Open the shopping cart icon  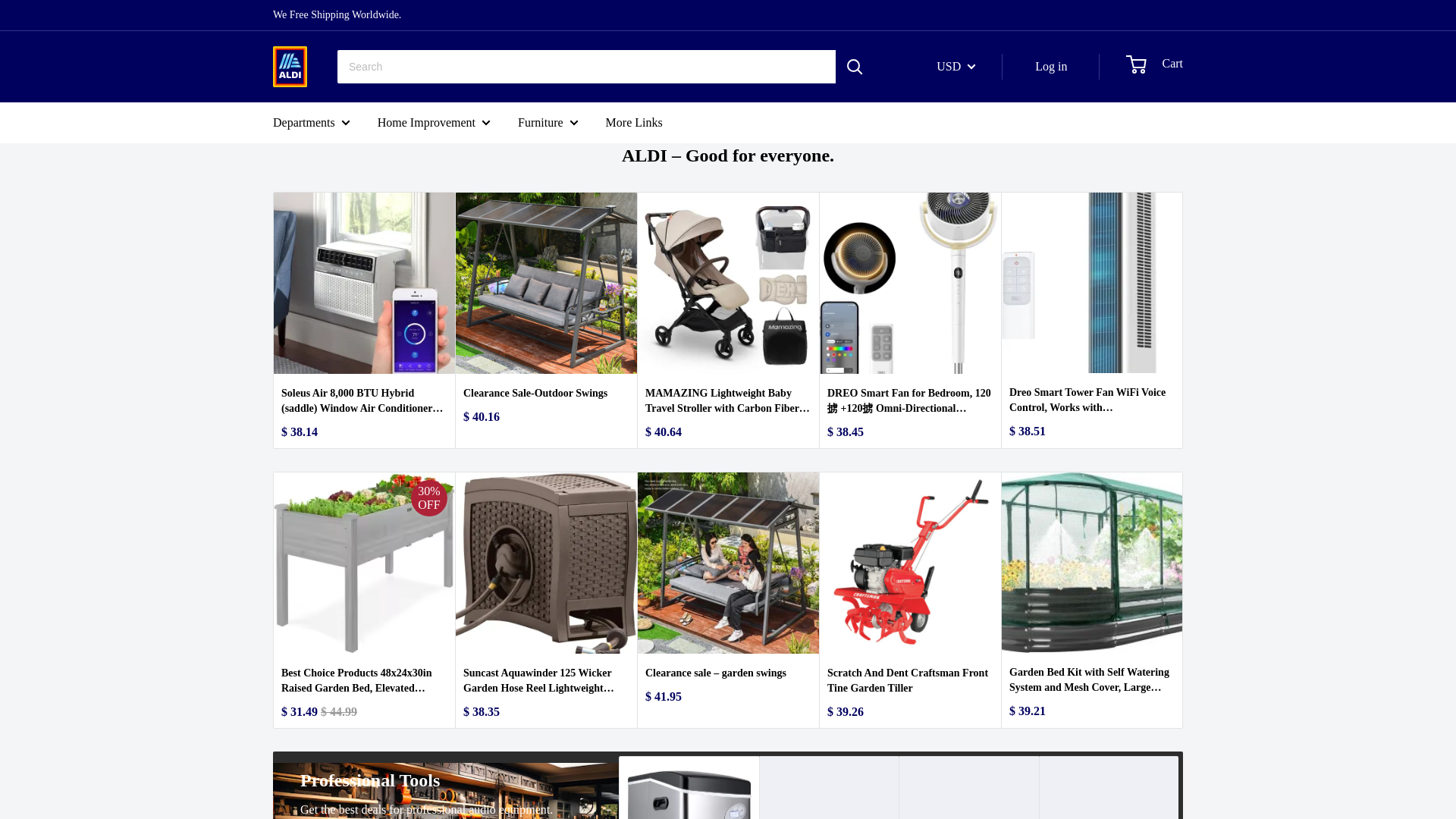[x=1136, y=64]
